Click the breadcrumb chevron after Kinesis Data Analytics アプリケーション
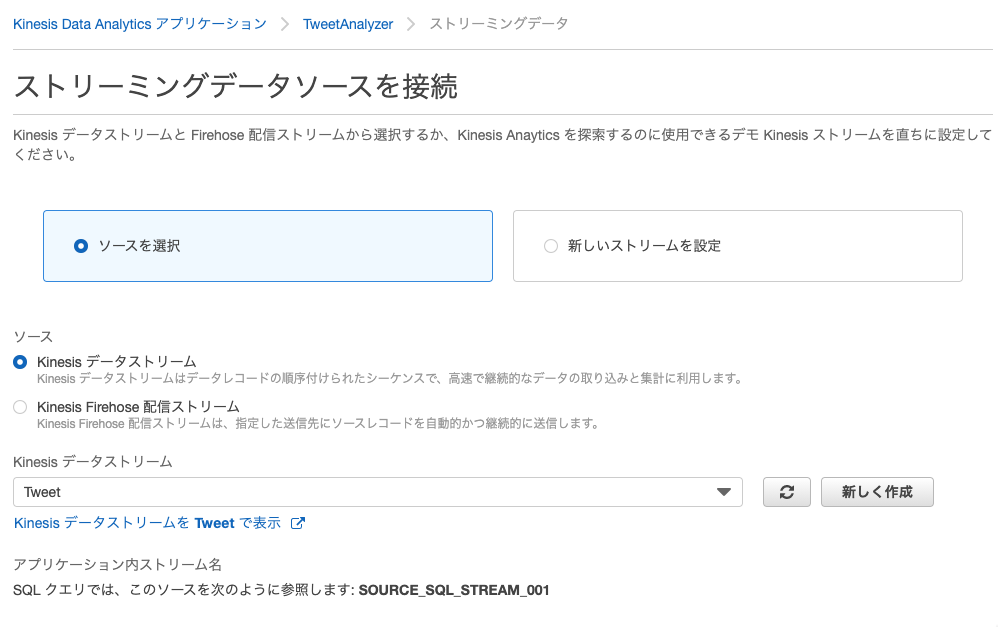Viewport: 998px width, 627px height. click(x=285, y=24)
